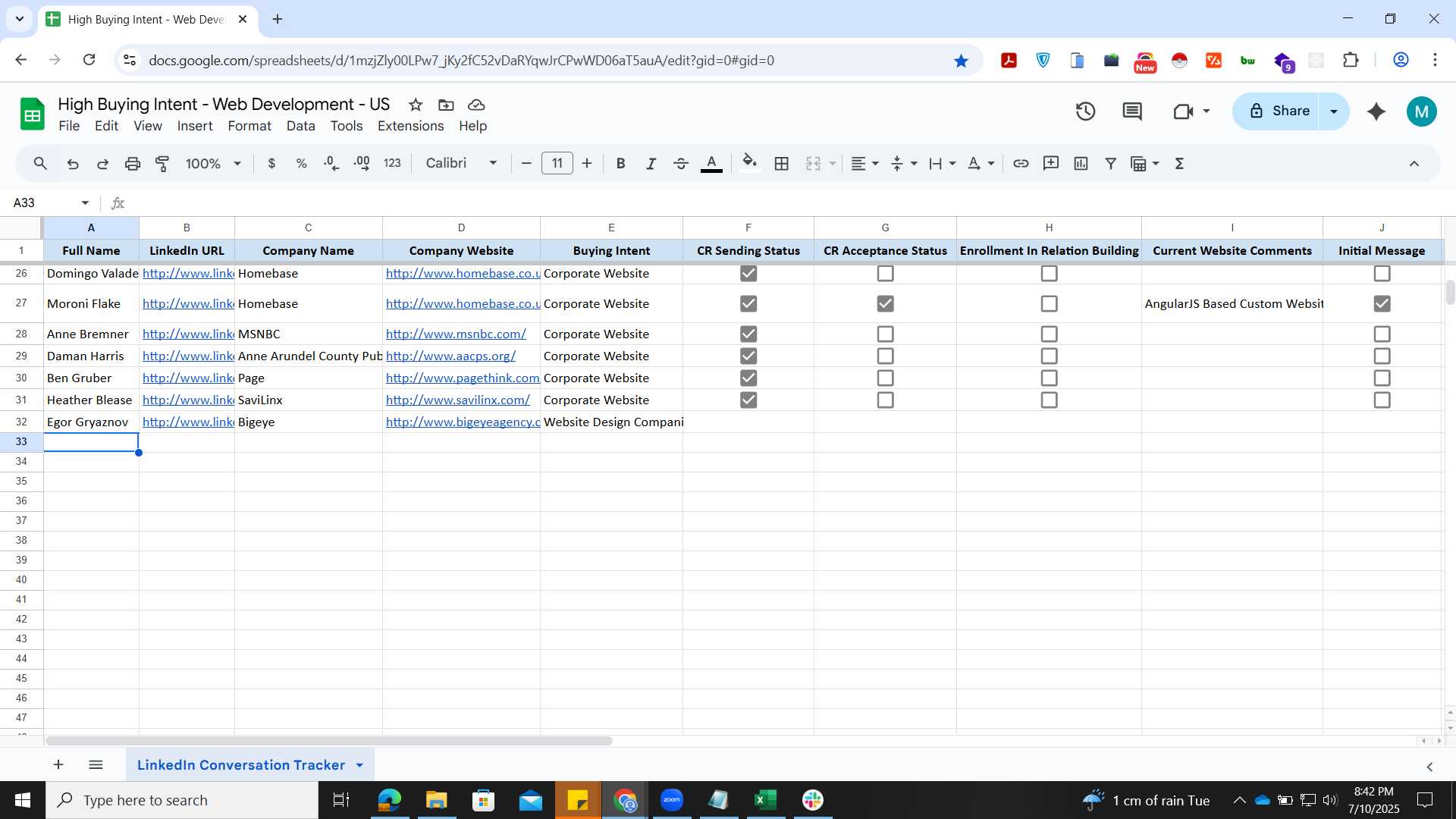Open the savilinx.com website link
This screenshot has width=1456, height=819.
458,400
